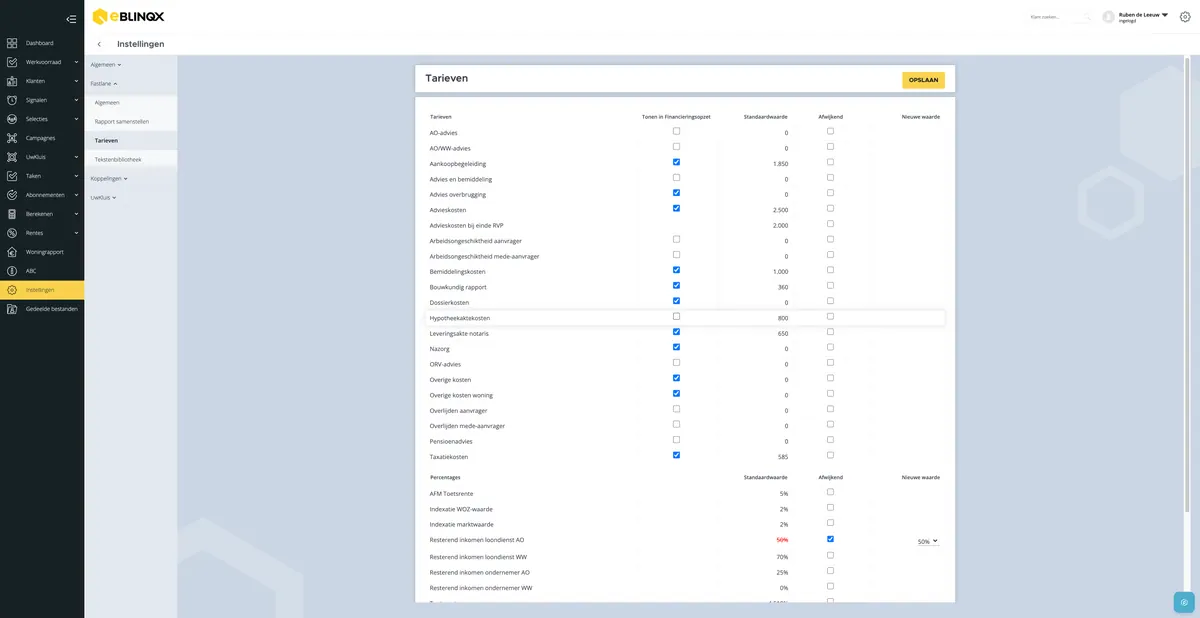Expand the Werkvoorraad submenu chevron

tap(77, 62)
